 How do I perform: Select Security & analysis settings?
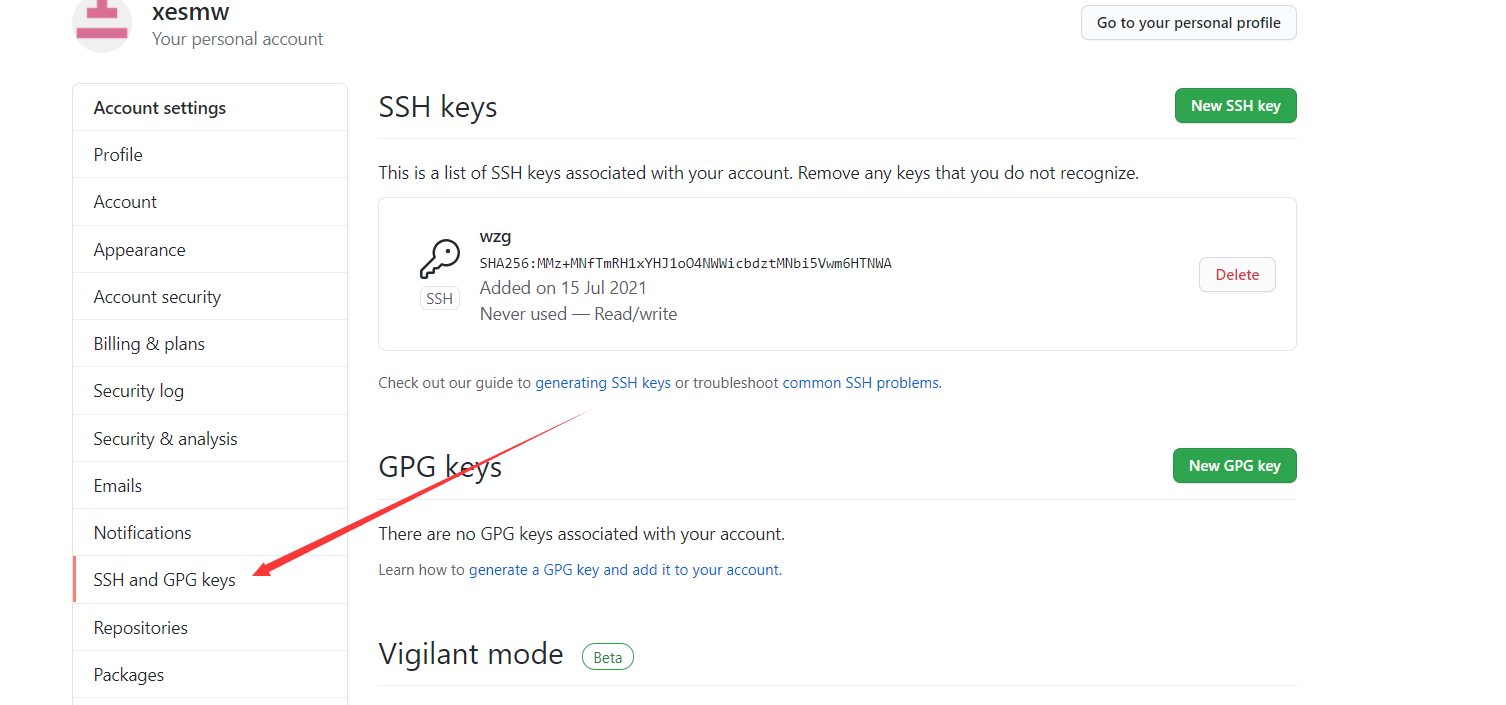click(165, 439)
